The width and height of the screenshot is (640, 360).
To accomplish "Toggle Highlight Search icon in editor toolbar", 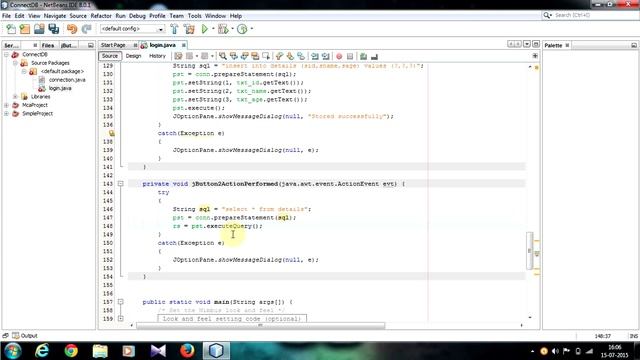I will tap(255, 56).
